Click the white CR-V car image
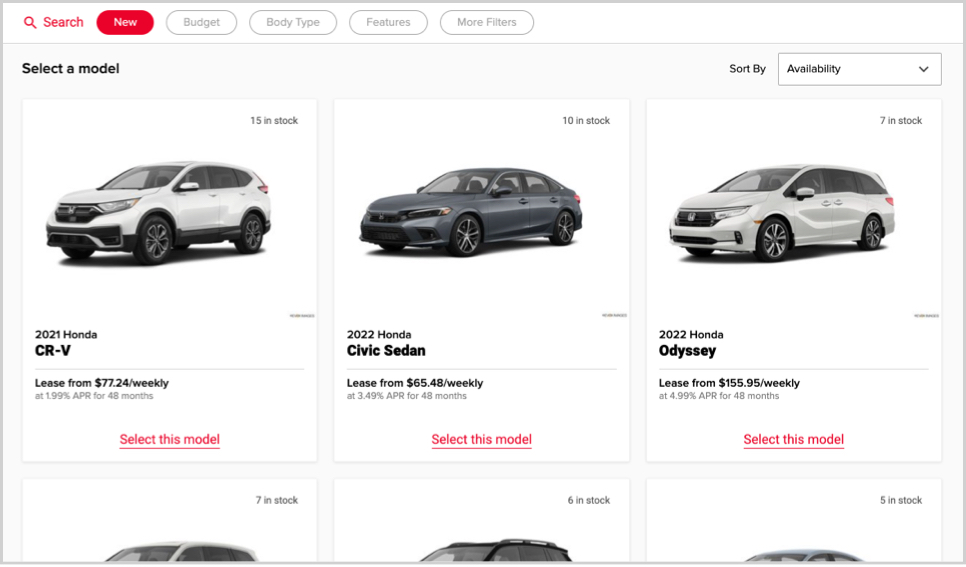This screenshot has height=567, width=966. 159,213
